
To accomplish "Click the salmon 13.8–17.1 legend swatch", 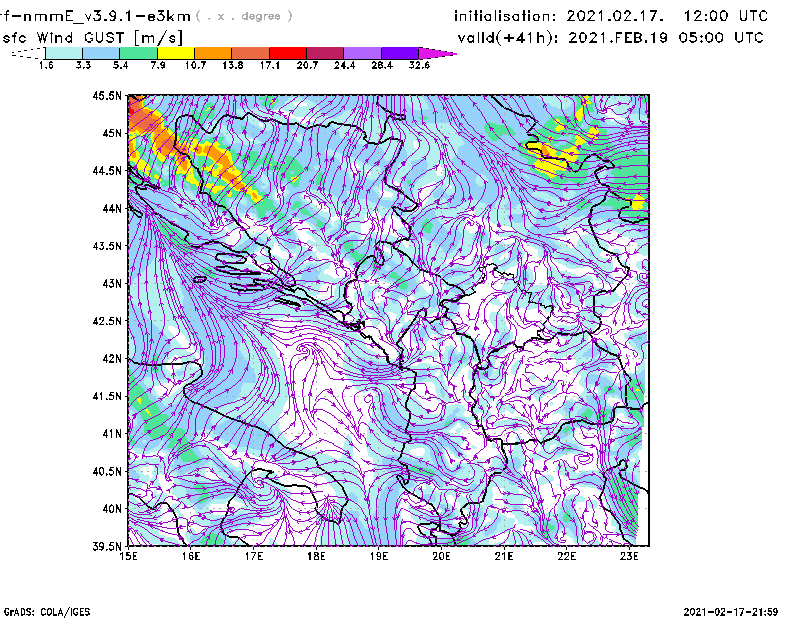I will tap(251, 53).
